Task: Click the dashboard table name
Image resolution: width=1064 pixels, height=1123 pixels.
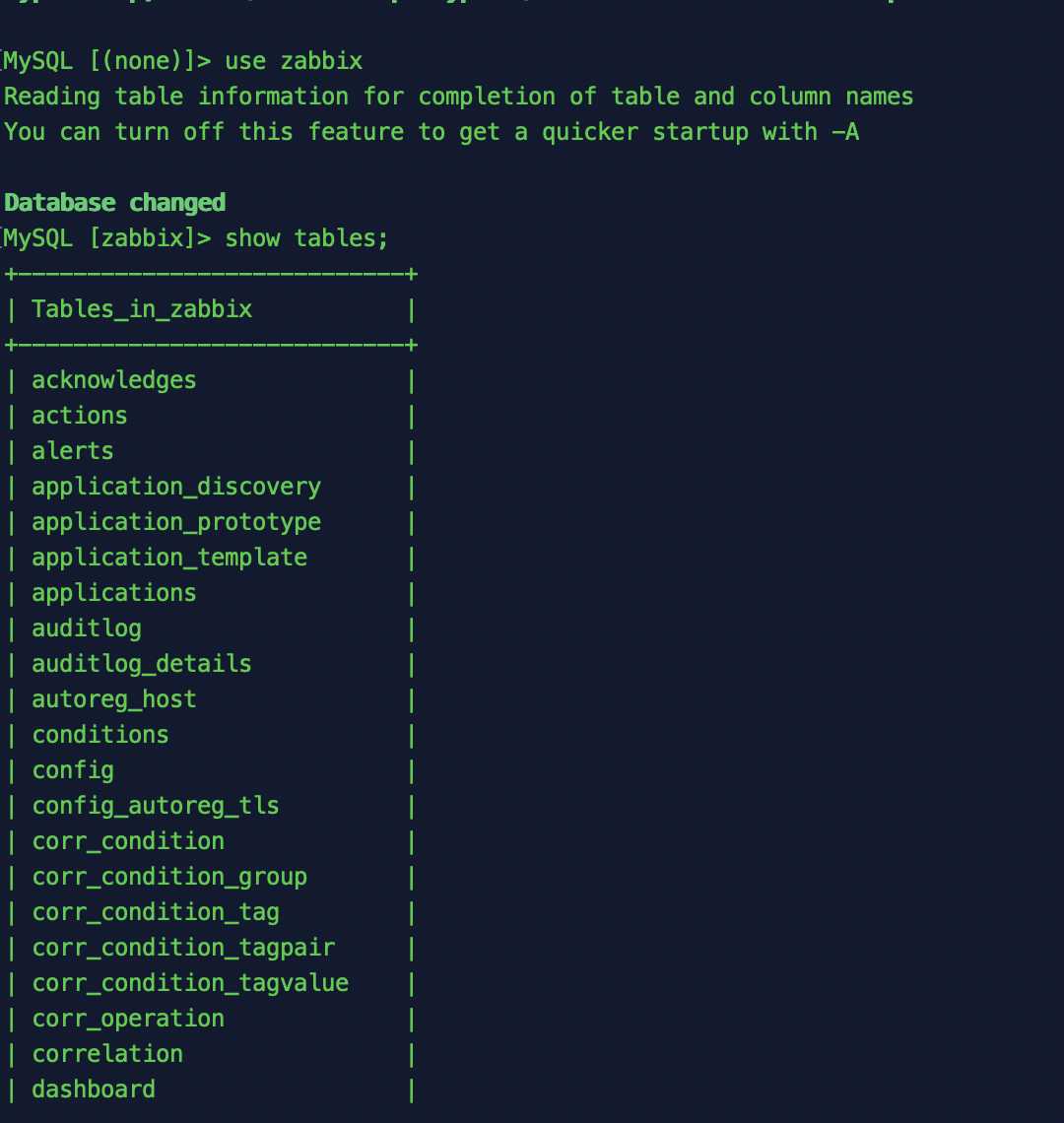Action: [94, 1090]
